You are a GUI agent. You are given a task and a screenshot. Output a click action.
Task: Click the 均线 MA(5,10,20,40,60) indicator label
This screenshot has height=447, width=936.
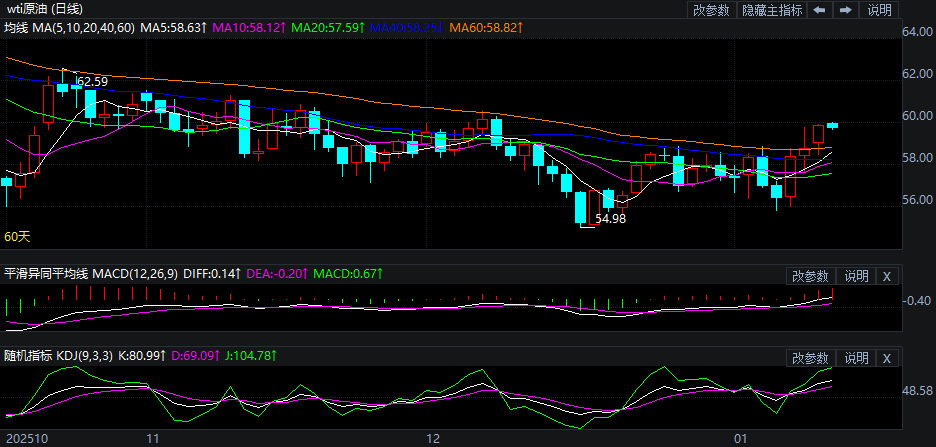point(68,27)
